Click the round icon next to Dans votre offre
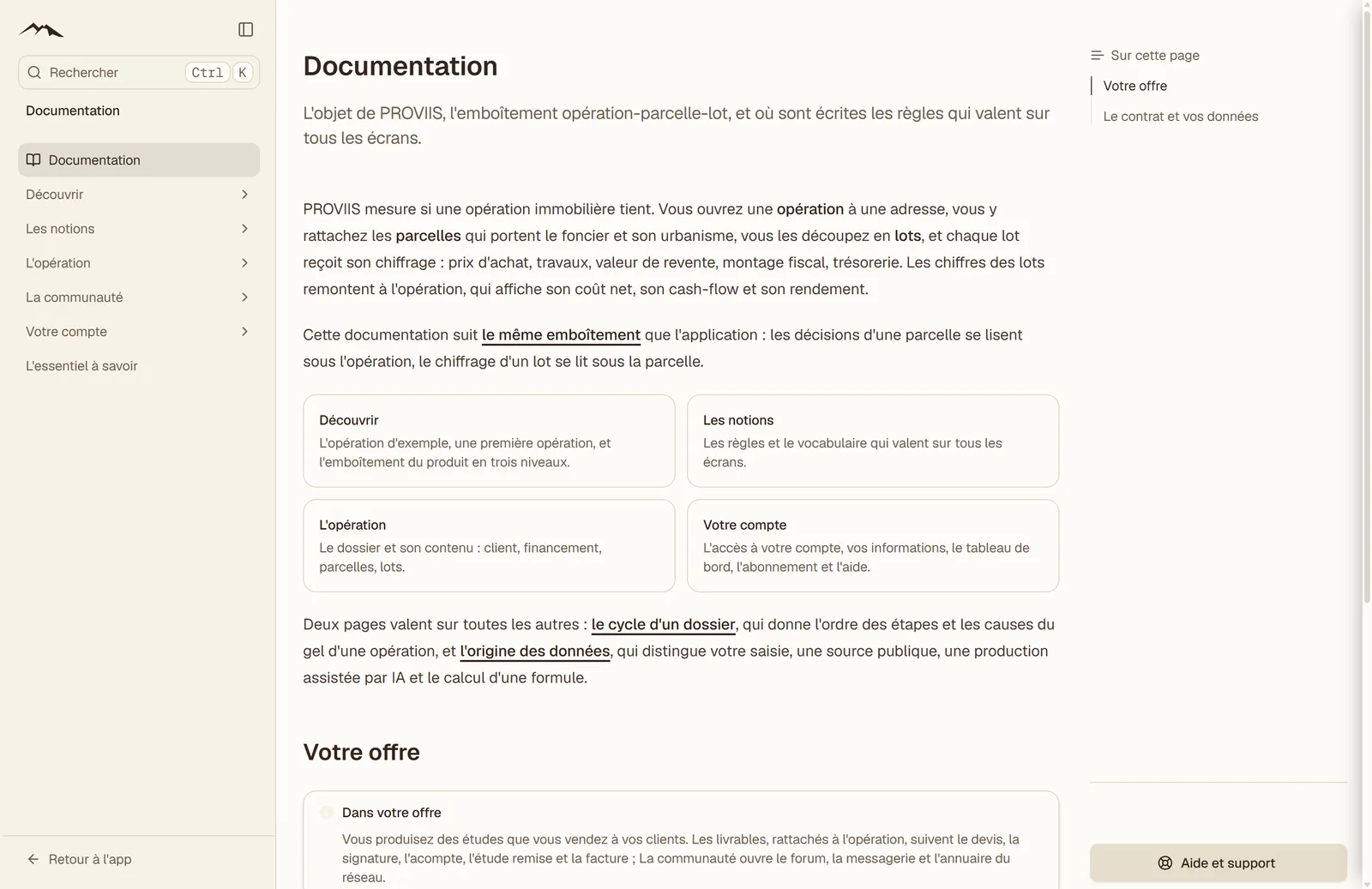The width and height of the screenshot is (1372, 889). 327,813
